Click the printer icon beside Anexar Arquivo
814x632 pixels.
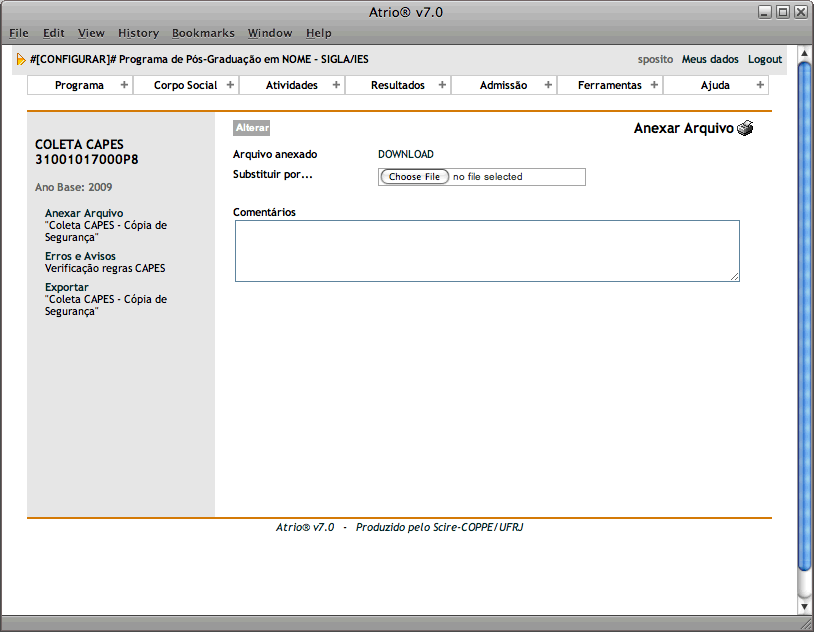pos(745,128)
